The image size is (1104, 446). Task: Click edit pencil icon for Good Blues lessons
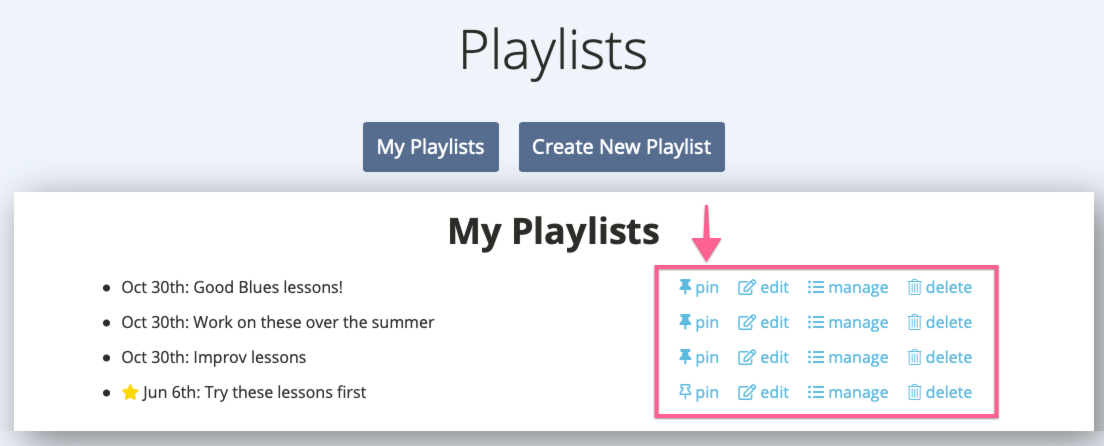coord(746,287)
